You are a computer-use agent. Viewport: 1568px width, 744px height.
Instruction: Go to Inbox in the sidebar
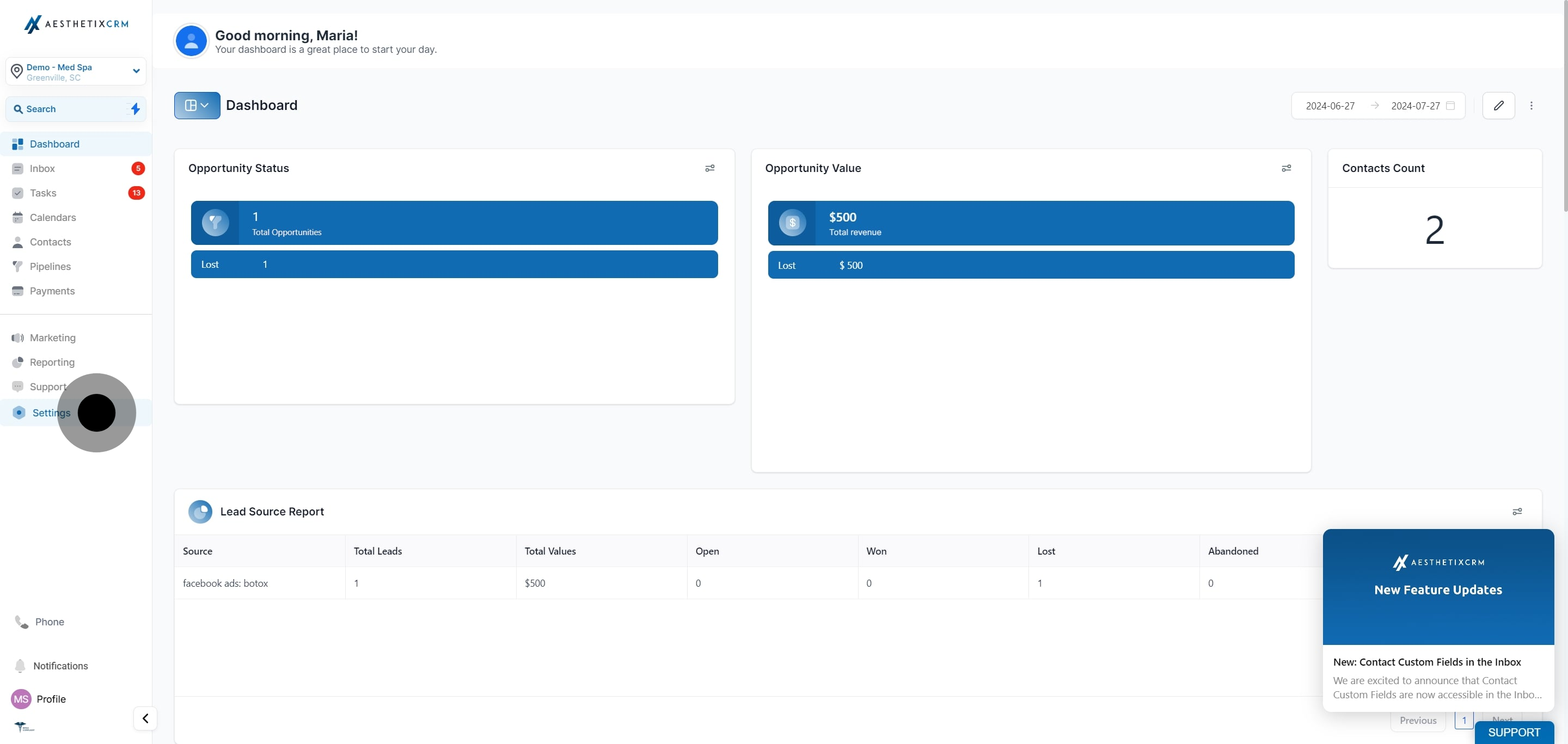click(42, 169)
